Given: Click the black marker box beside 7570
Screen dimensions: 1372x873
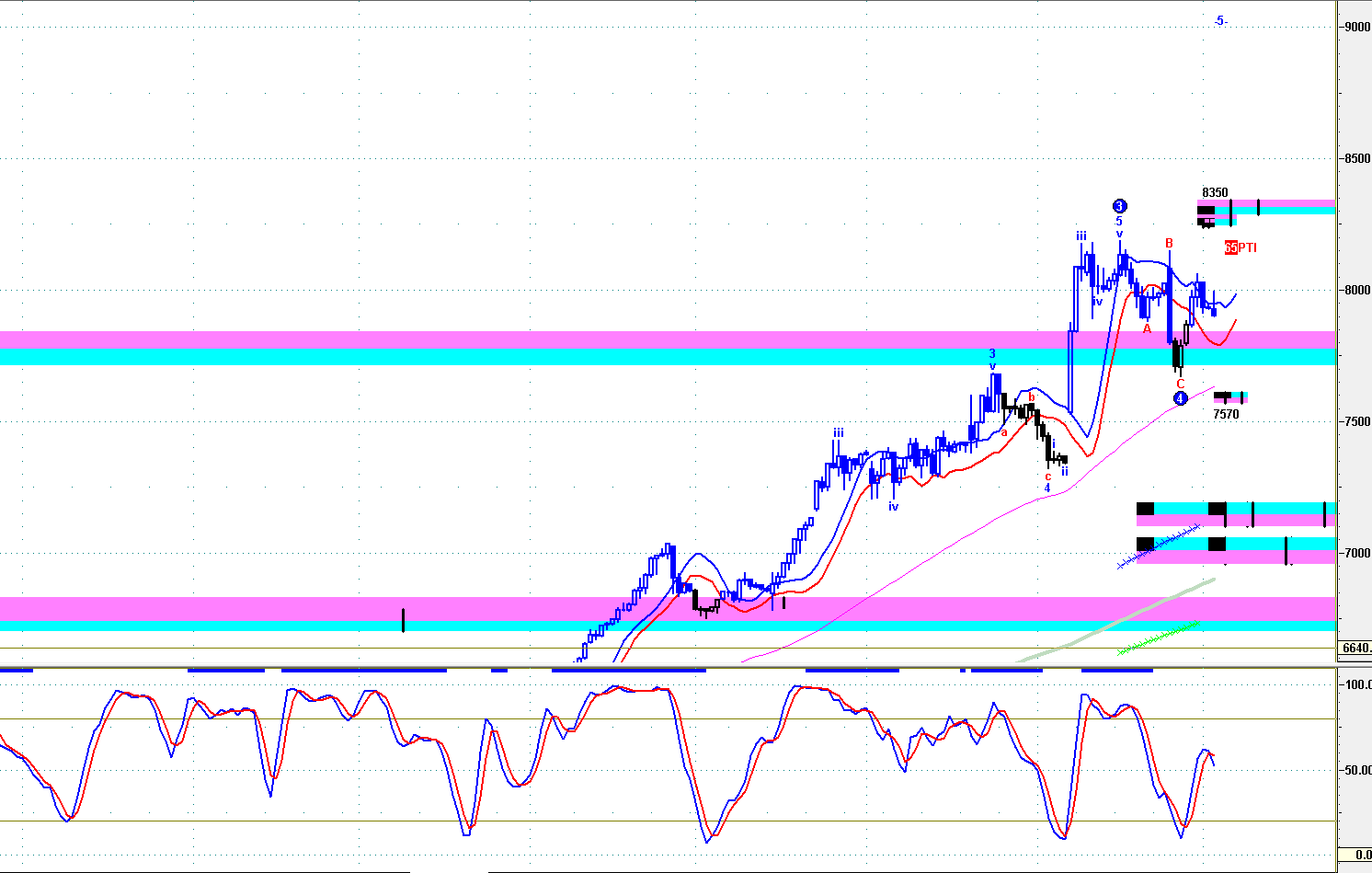Looking at the screenshot, I should pos(1222,396).
